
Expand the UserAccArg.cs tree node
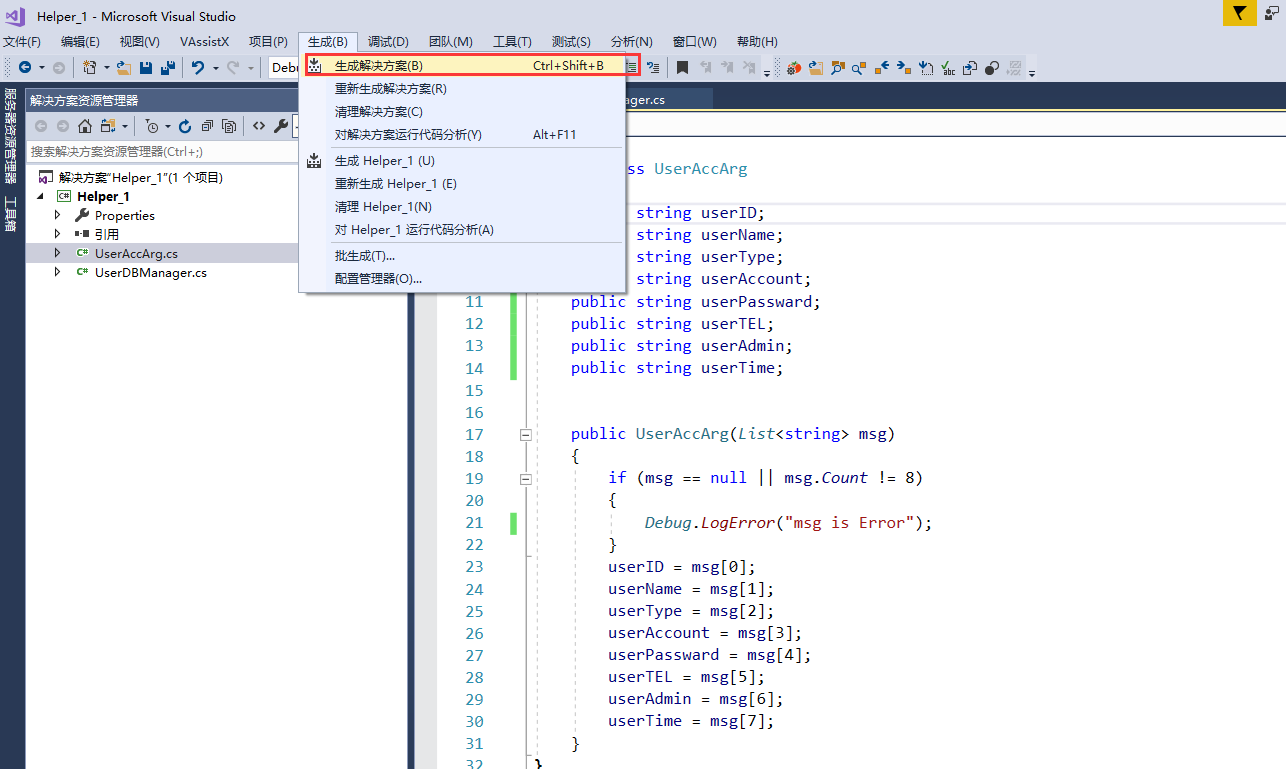pyautogui.click(x=58, y=253)
